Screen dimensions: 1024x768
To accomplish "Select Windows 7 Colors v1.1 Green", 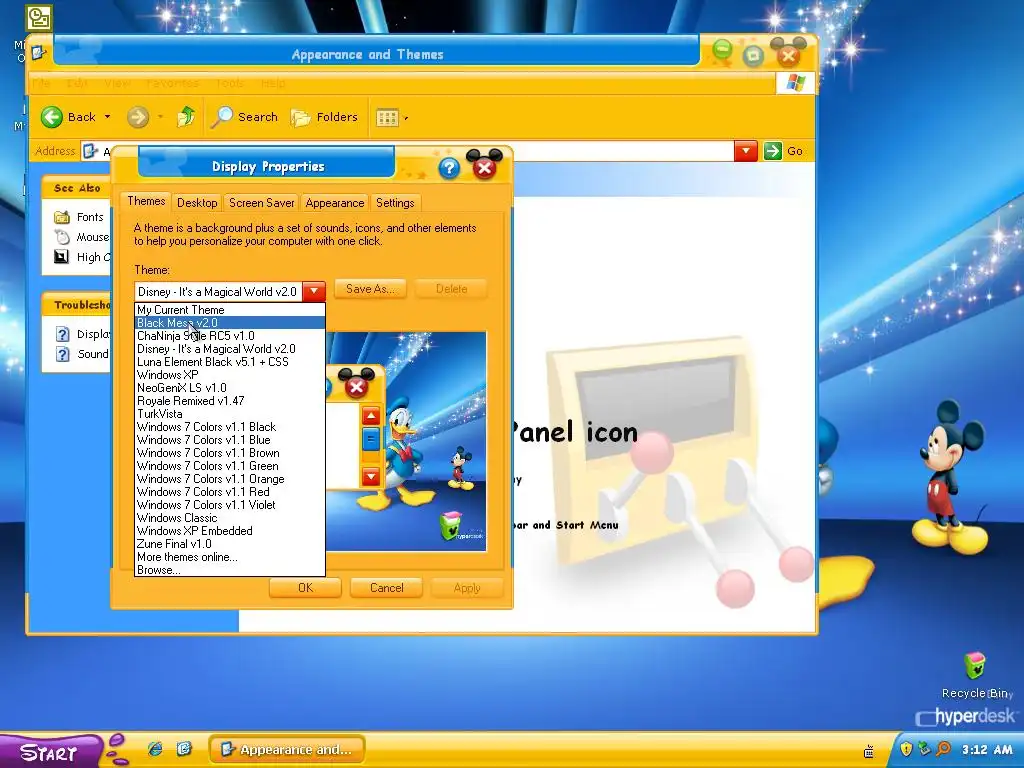I will tap(230, 466).
